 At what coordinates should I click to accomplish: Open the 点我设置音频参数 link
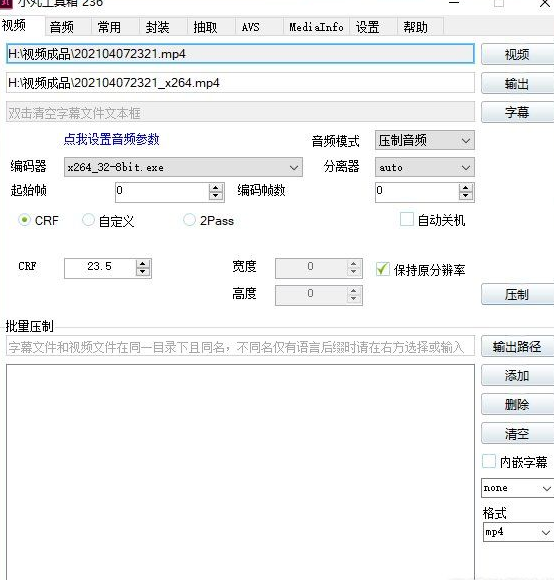(111, 139)
